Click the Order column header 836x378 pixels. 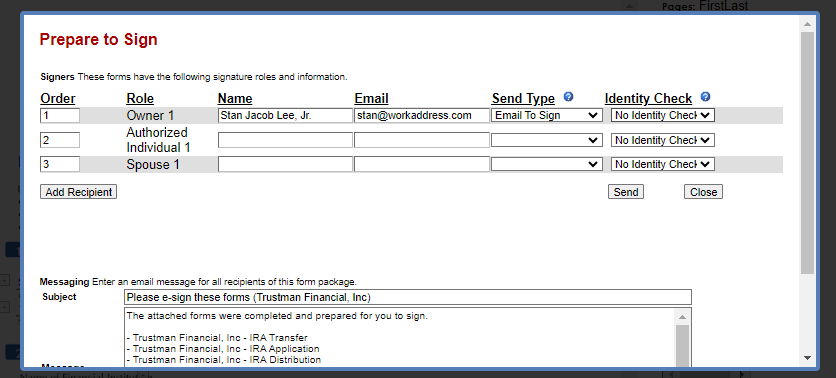point(58,99)
